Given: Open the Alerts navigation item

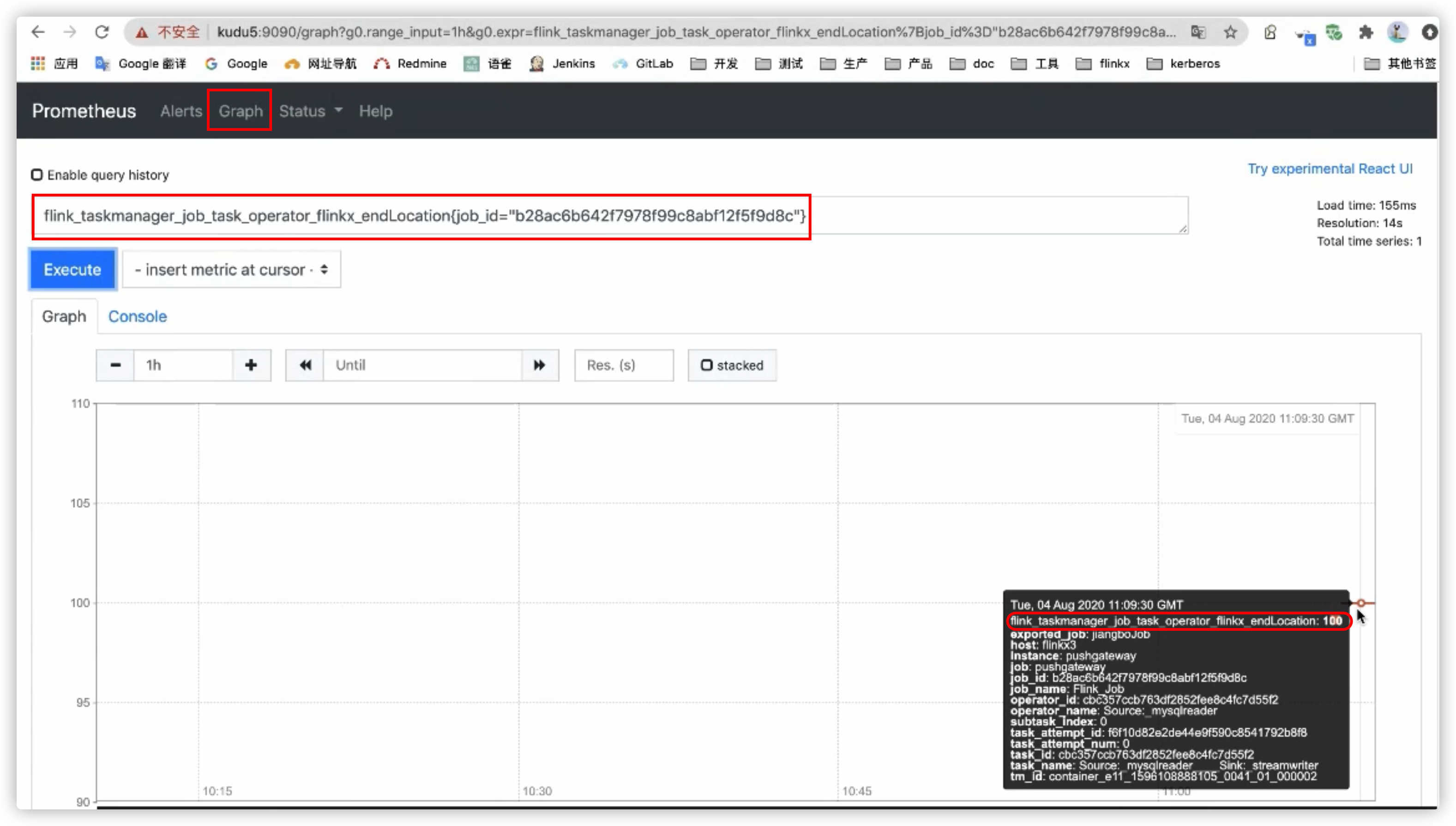Looking at the screenshot, I should (x=181, y=111).
